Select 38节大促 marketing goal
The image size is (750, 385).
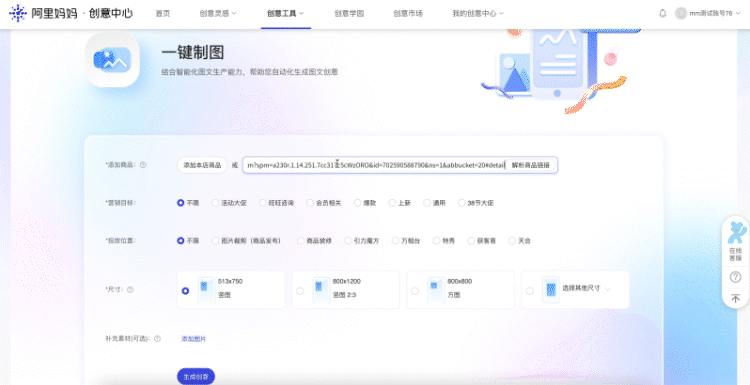[462, 203]
